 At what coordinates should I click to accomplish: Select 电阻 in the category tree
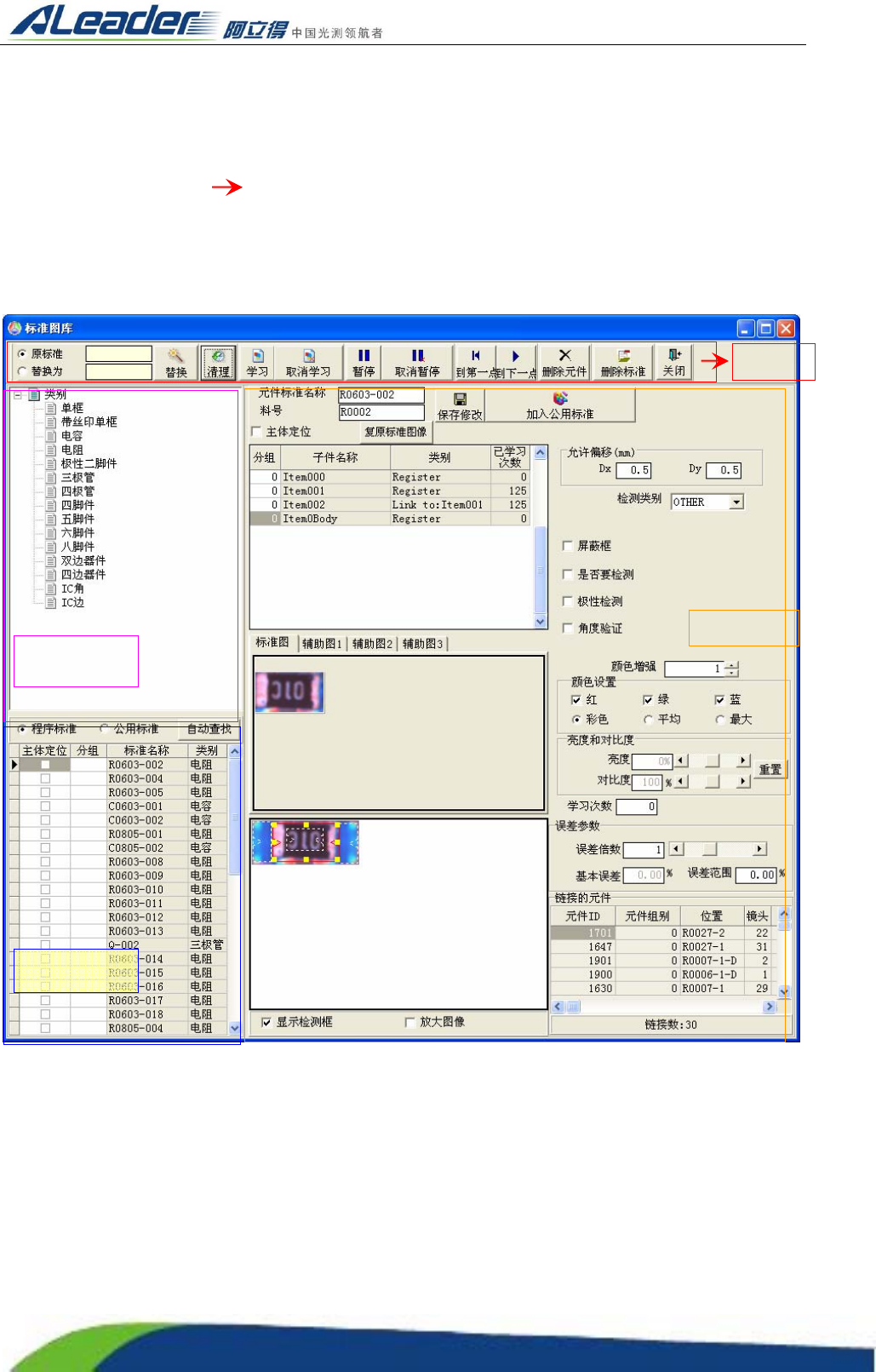(x=72, y=450)
